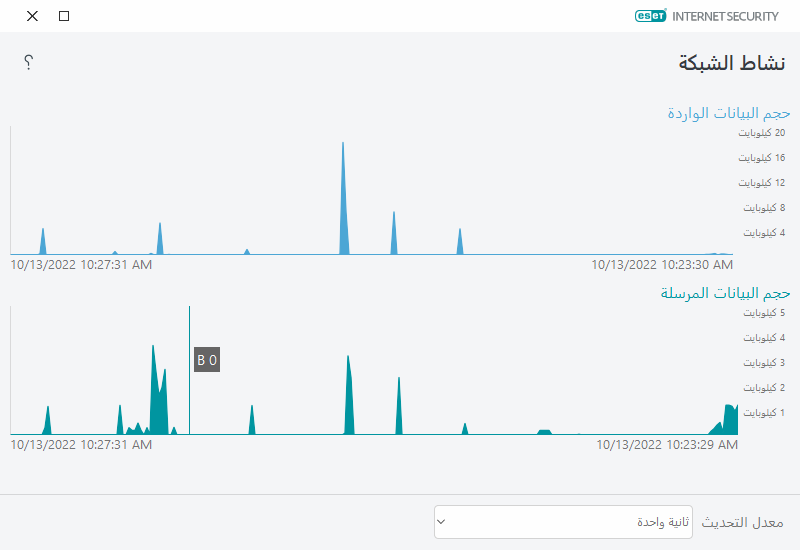This screenshot has width=800, height=550.
Task: Click received chart timestamp 10:27:31 AM
Action: [x=81, y=265]
